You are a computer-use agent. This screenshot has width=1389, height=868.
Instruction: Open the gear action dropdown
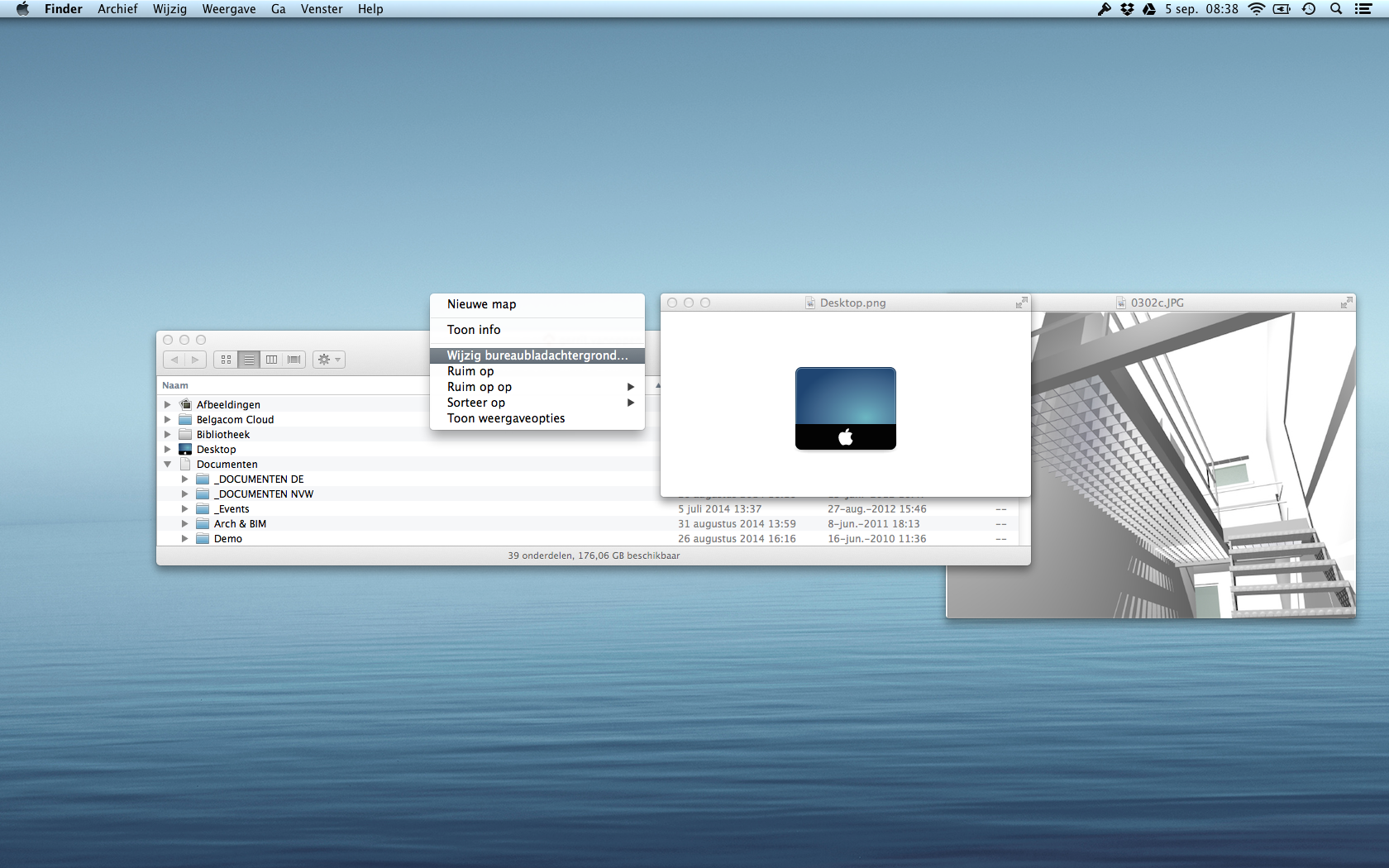tap(328, 360)
